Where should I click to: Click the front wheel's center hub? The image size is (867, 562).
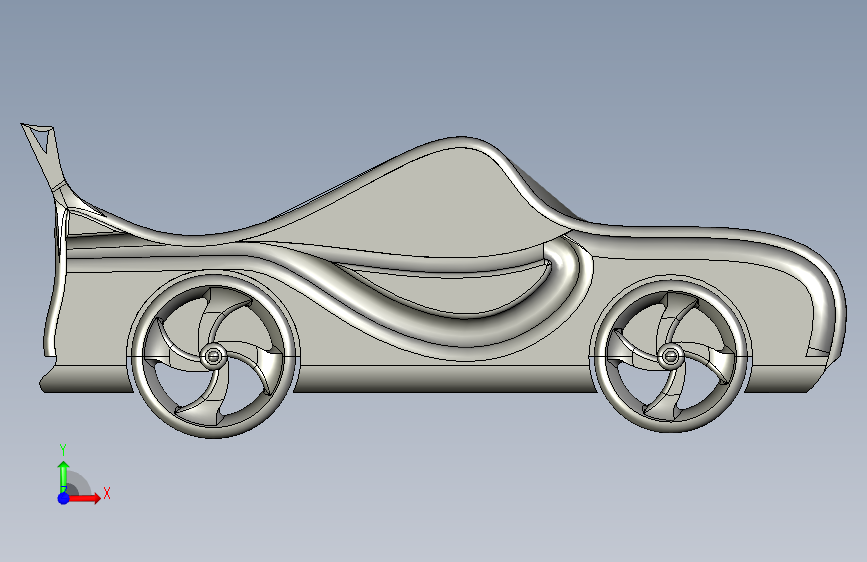[670, 355]
